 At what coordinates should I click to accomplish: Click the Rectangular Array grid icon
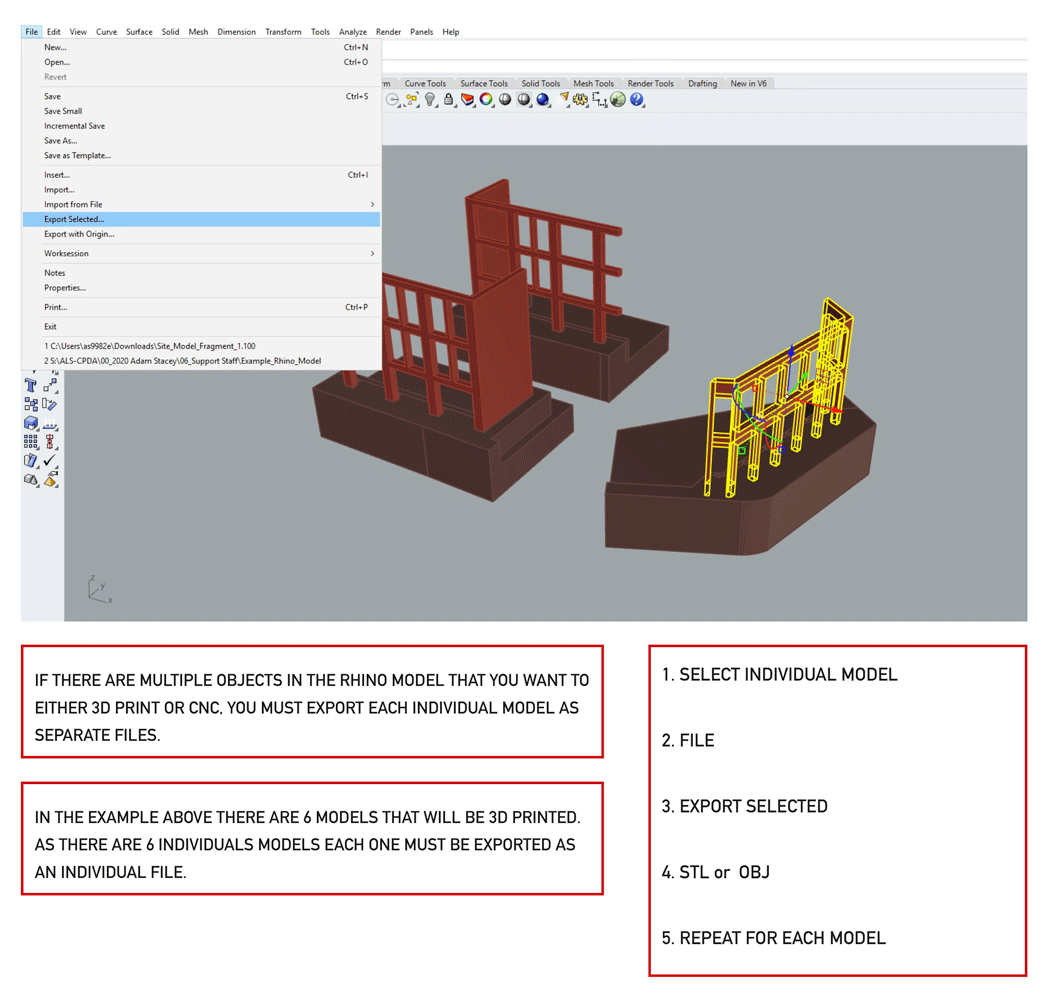tap(30, 442)
